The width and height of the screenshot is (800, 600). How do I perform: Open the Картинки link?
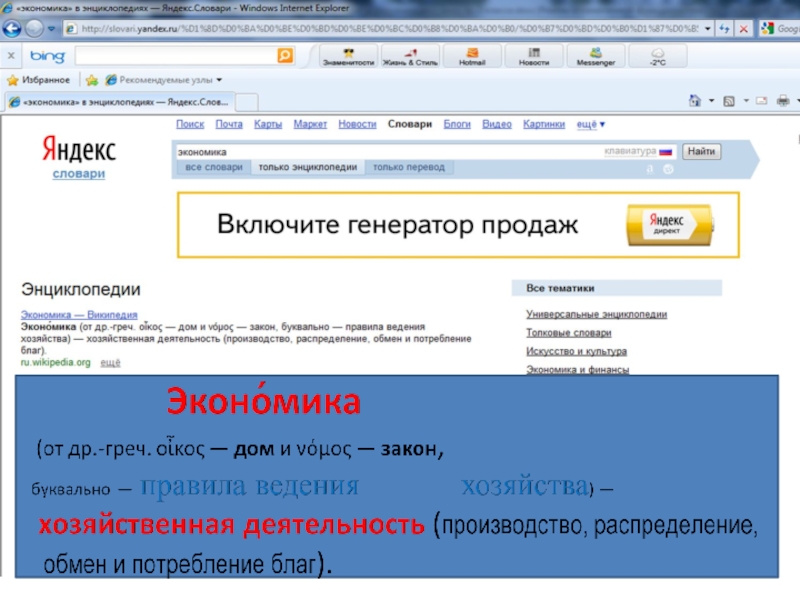pos(544,124)
